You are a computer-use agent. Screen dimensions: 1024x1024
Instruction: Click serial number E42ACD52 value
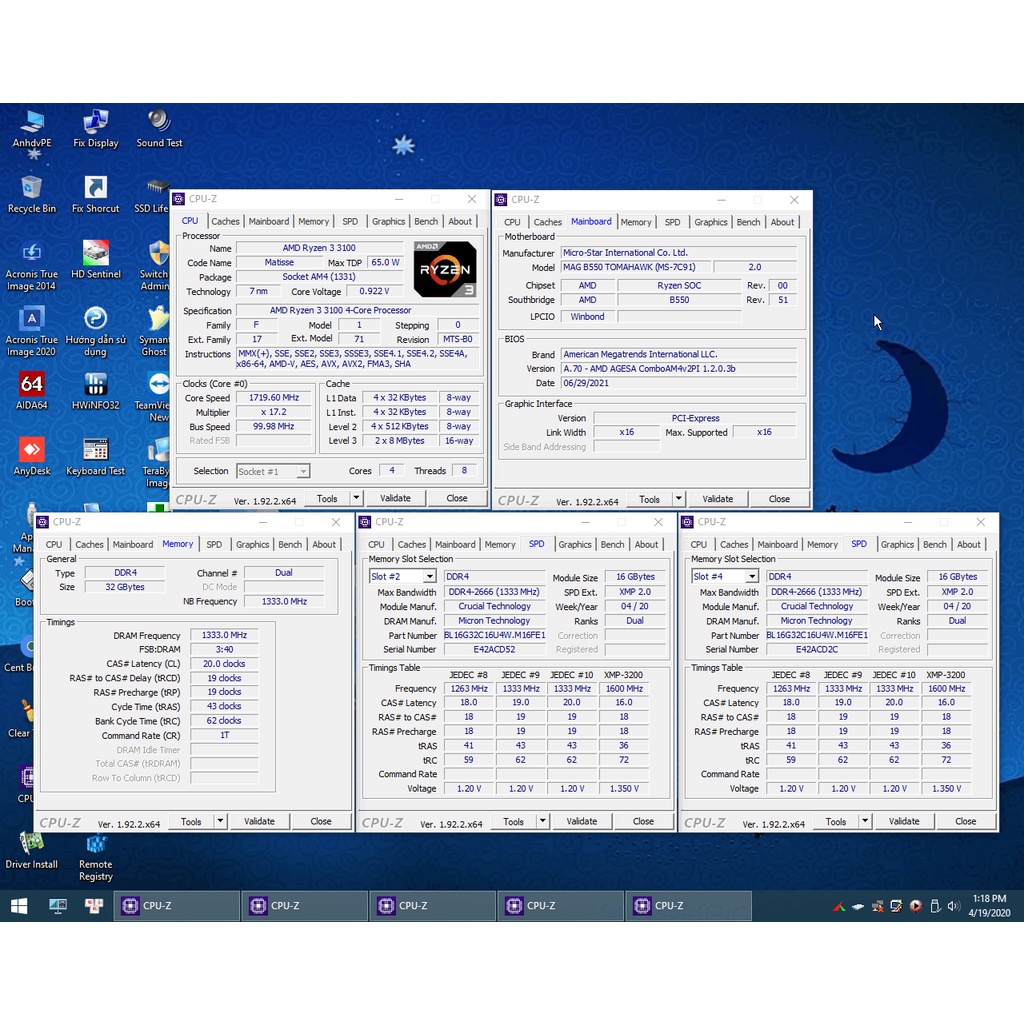coord(494,650)
